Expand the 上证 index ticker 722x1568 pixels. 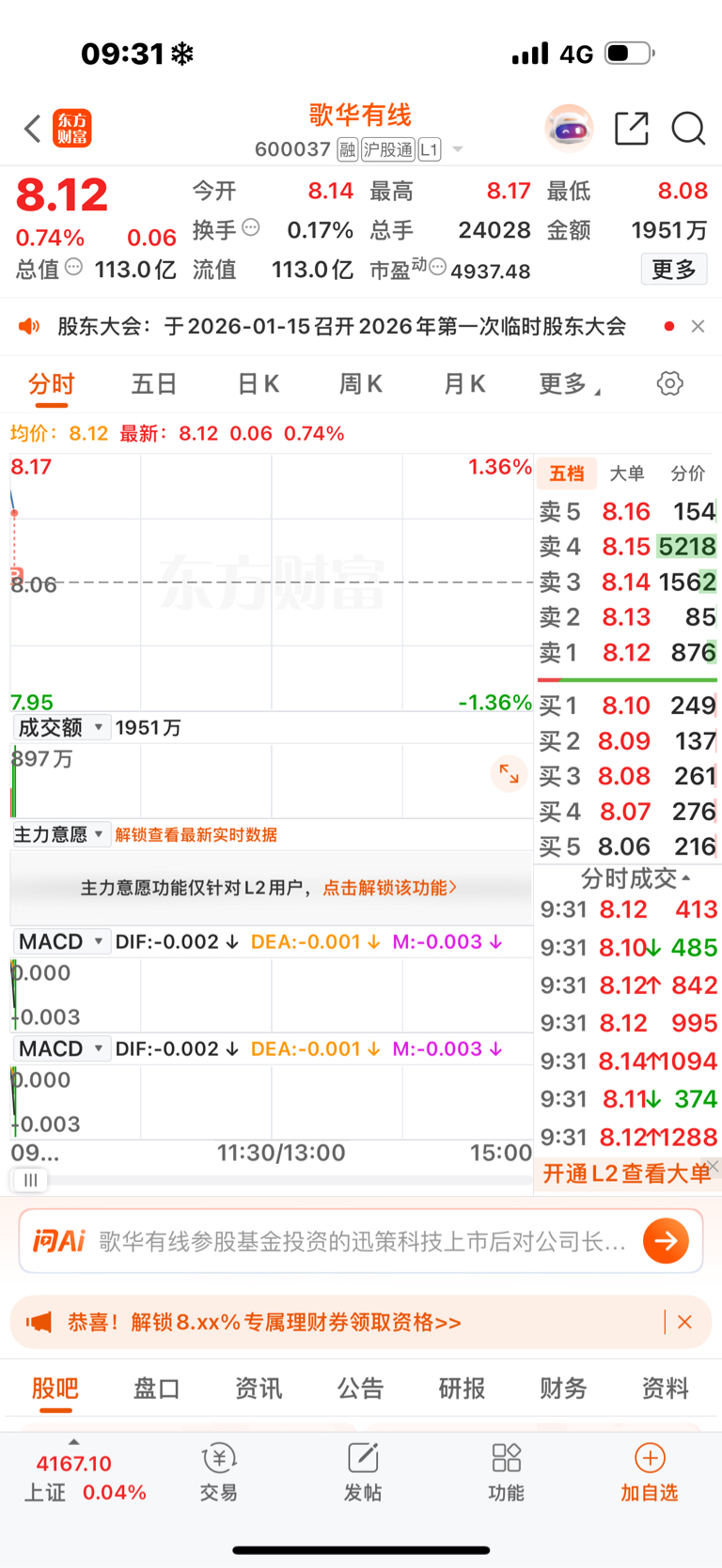(73, 1442)
